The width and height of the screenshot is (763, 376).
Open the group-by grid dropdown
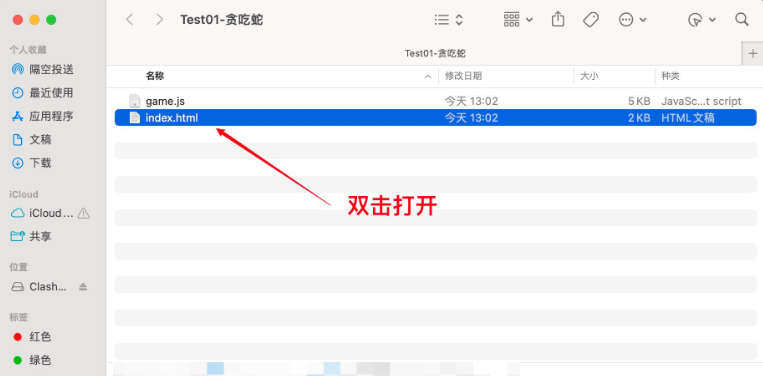pos(518,19)
